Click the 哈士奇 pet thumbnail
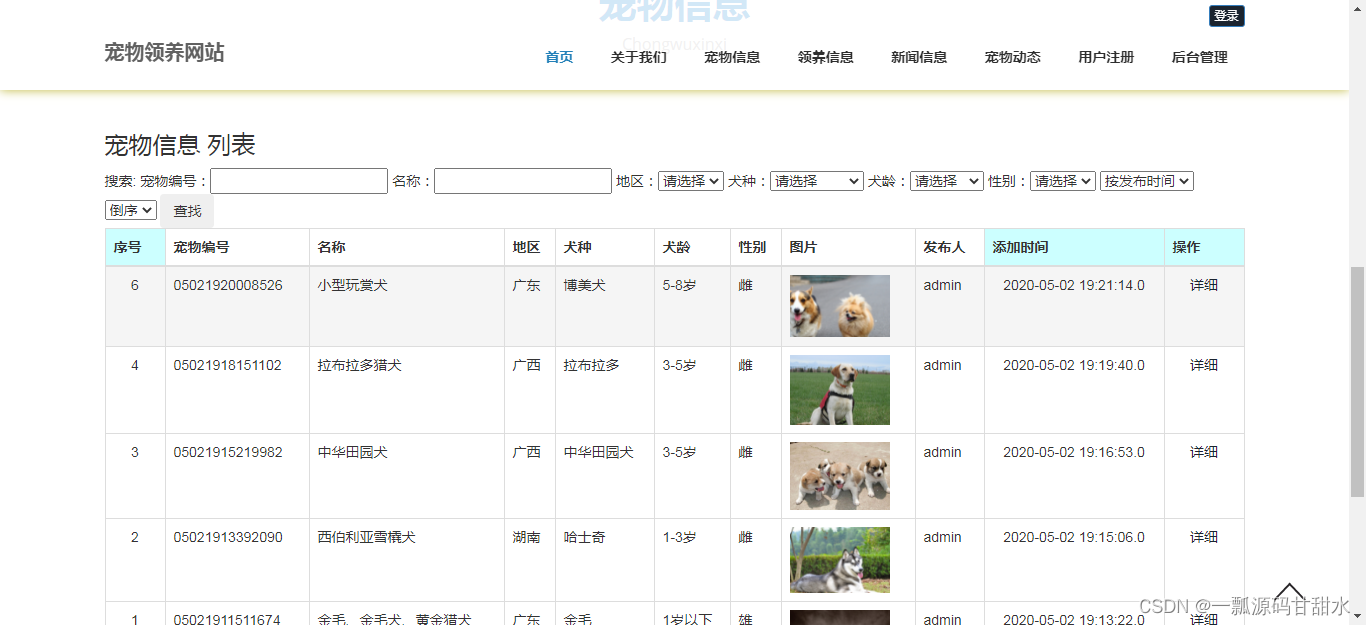This screenshot has height=625, width=1366. 840,560
